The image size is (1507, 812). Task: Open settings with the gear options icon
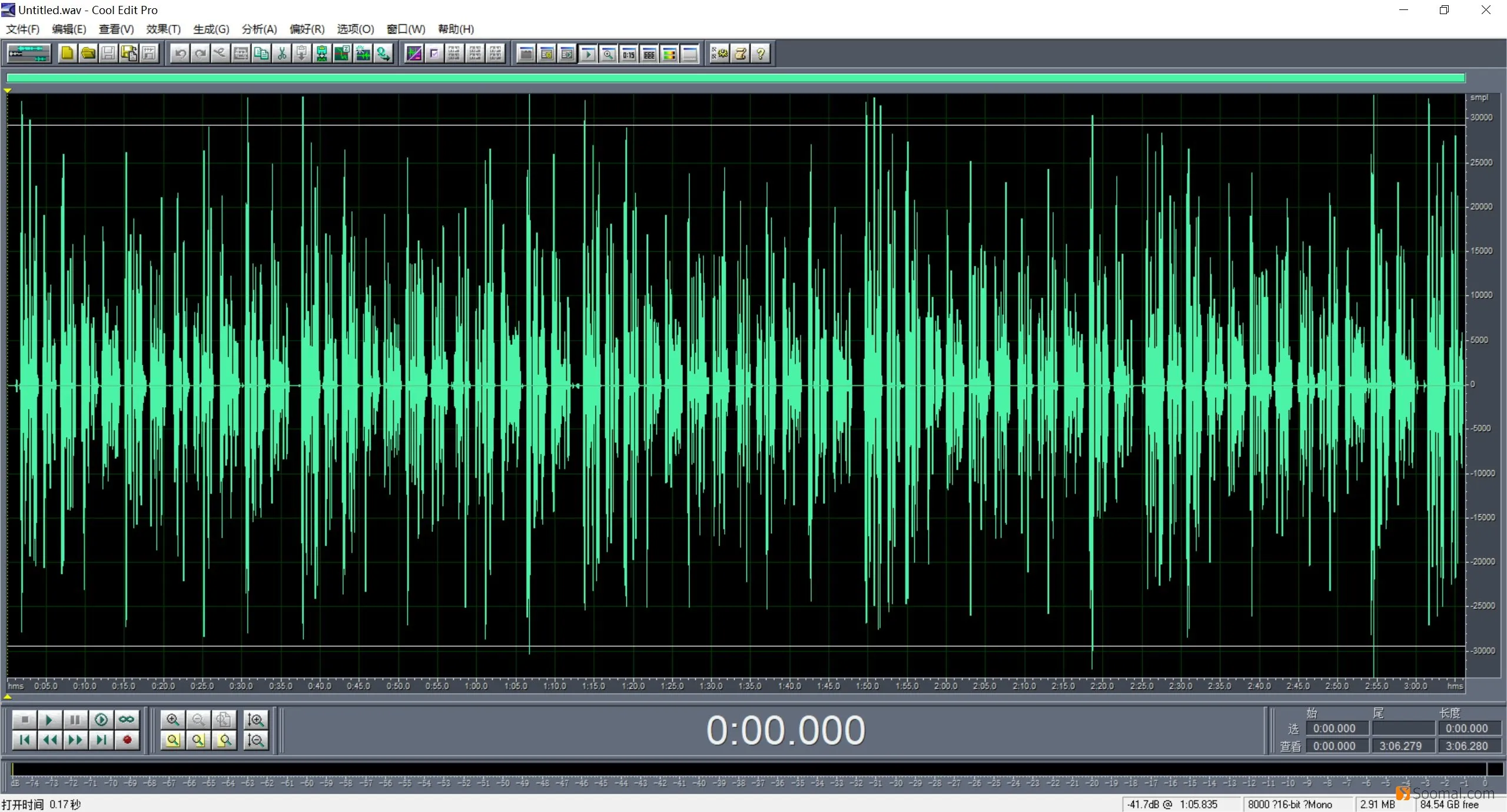[720, 54]
